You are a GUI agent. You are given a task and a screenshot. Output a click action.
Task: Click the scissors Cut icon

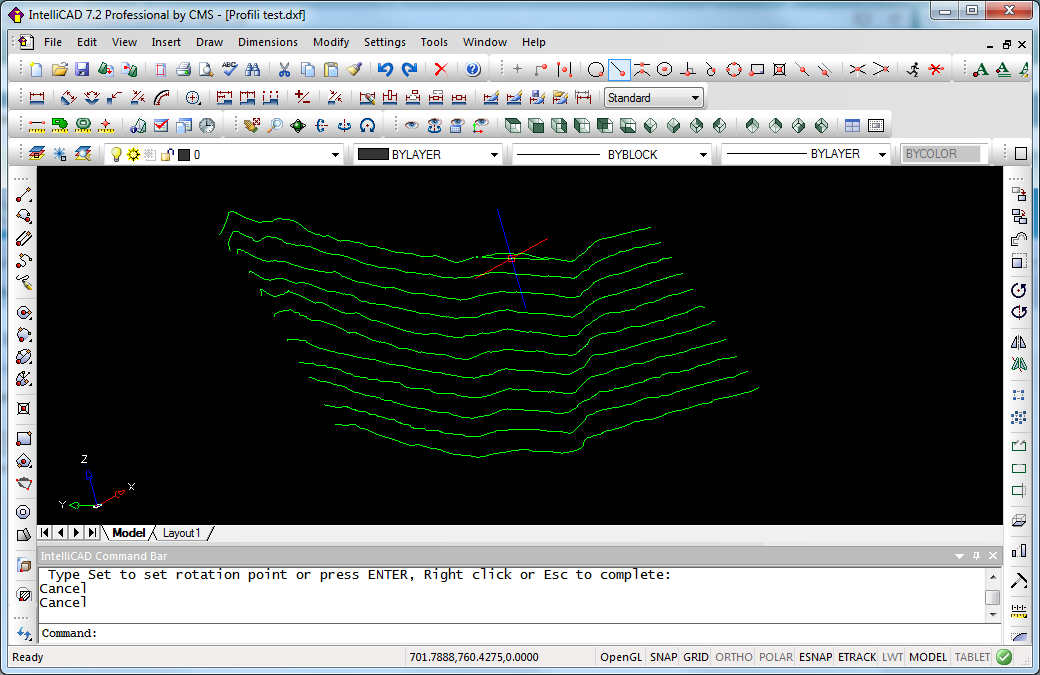click(x=284, y=69)
